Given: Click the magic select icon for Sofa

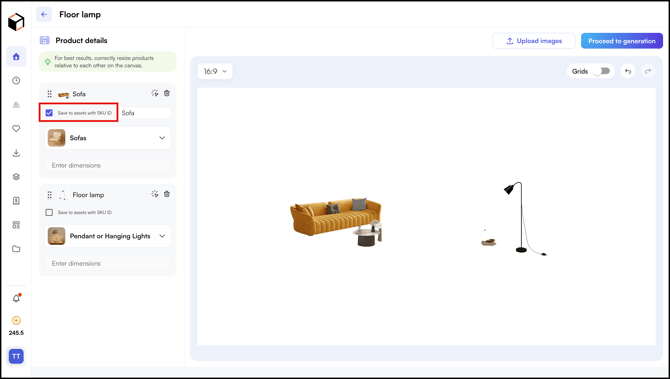Looking at the screenshot, I should coord(155,93).
